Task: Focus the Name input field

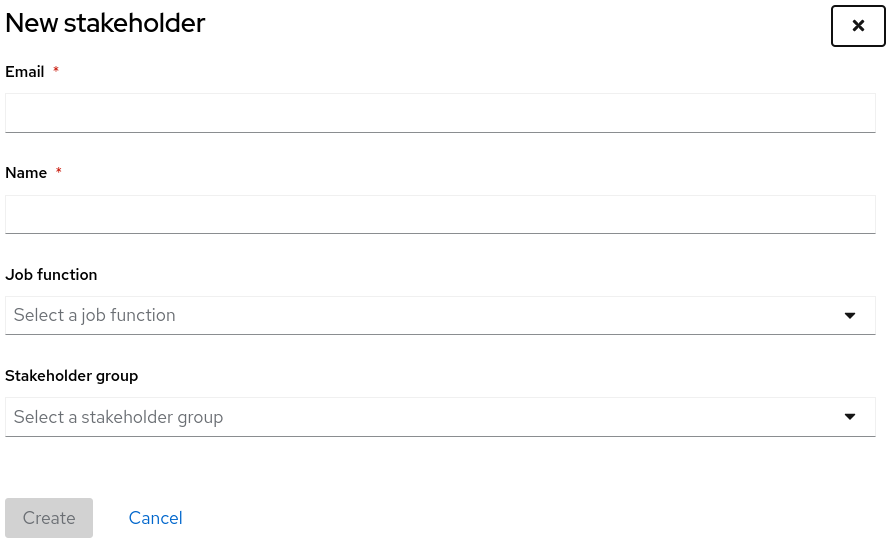Action: 440,214
